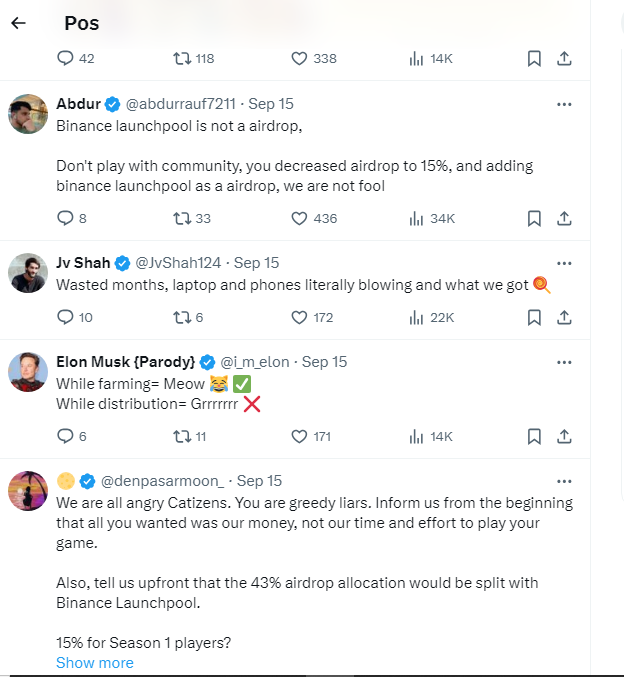Reply to Jv Shah's post
Screen dimensions: 624x678
tap(66, 317)
